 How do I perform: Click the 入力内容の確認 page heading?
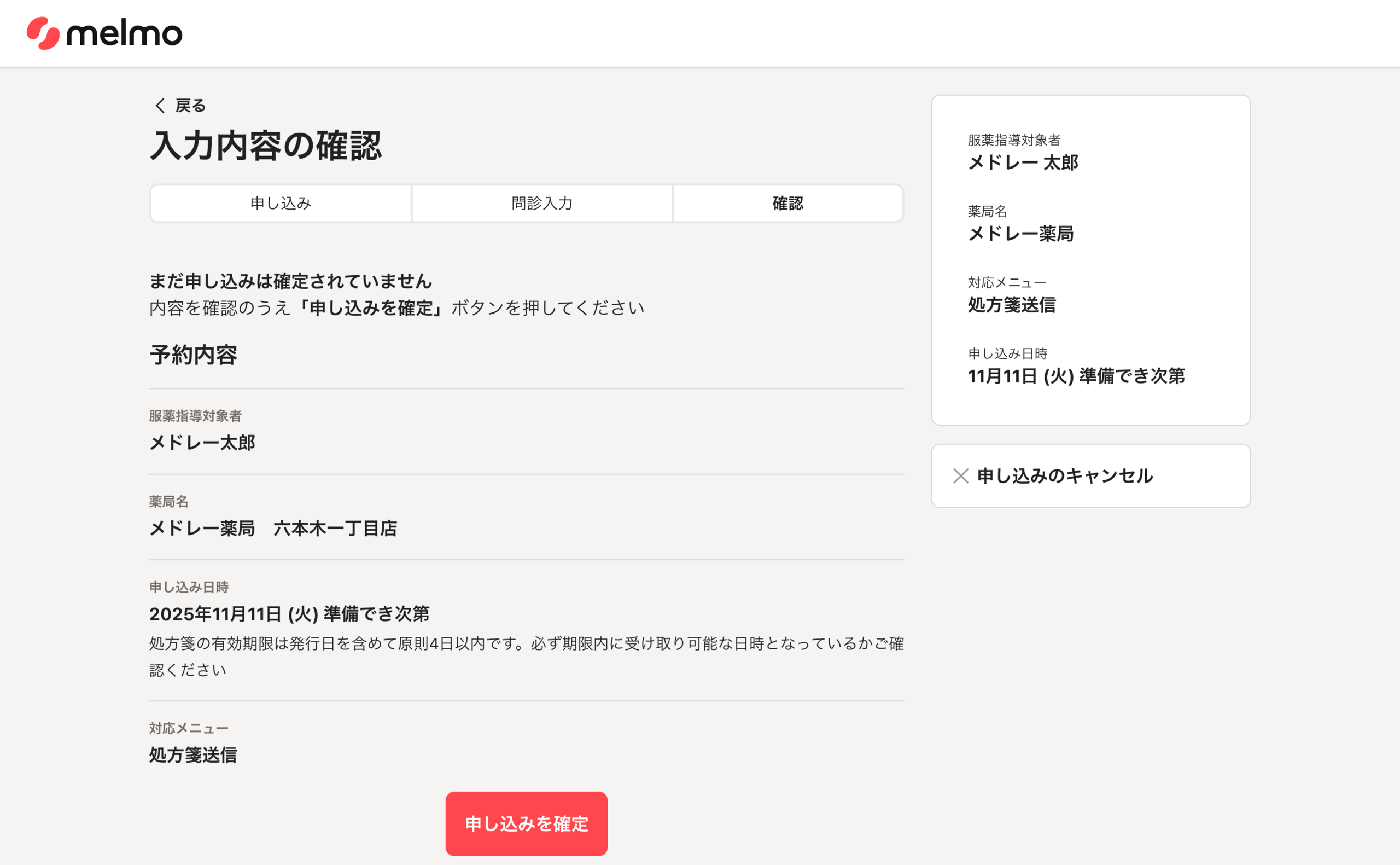point(266,146)
